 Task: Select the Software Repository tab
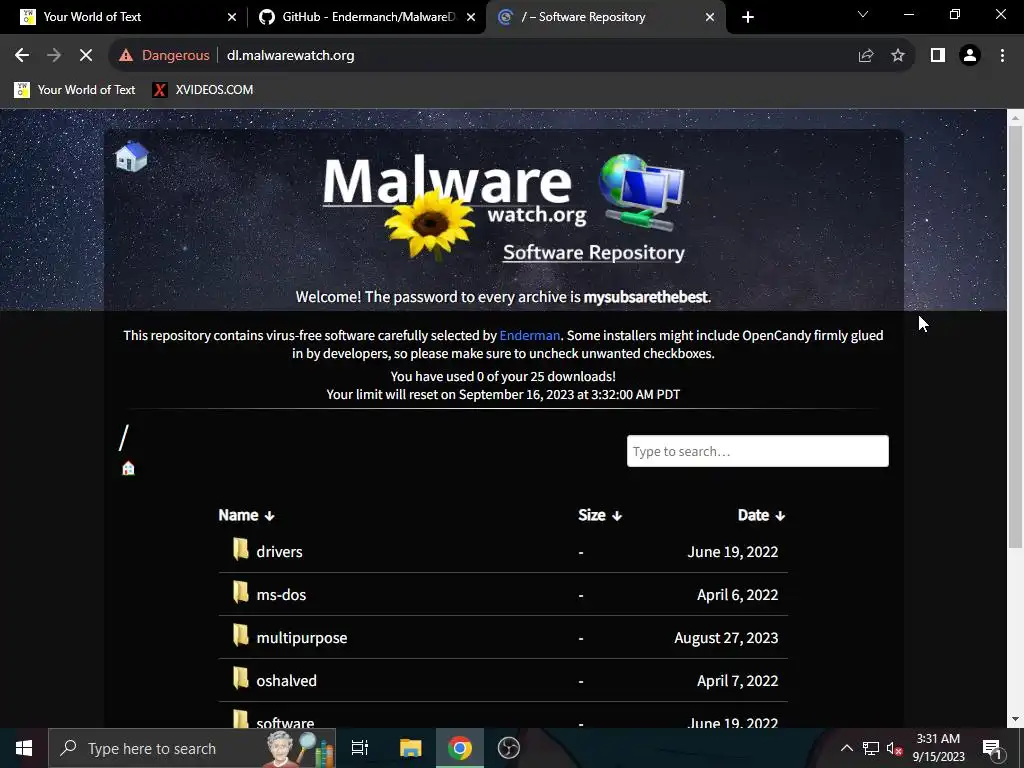click(x=605, y=17)
